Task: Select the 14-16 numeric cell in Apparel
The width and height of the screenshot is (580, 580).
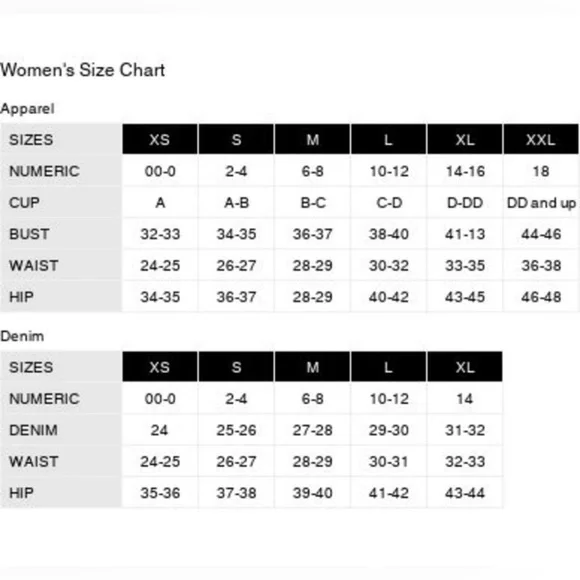Action: [x=465, y=171]
